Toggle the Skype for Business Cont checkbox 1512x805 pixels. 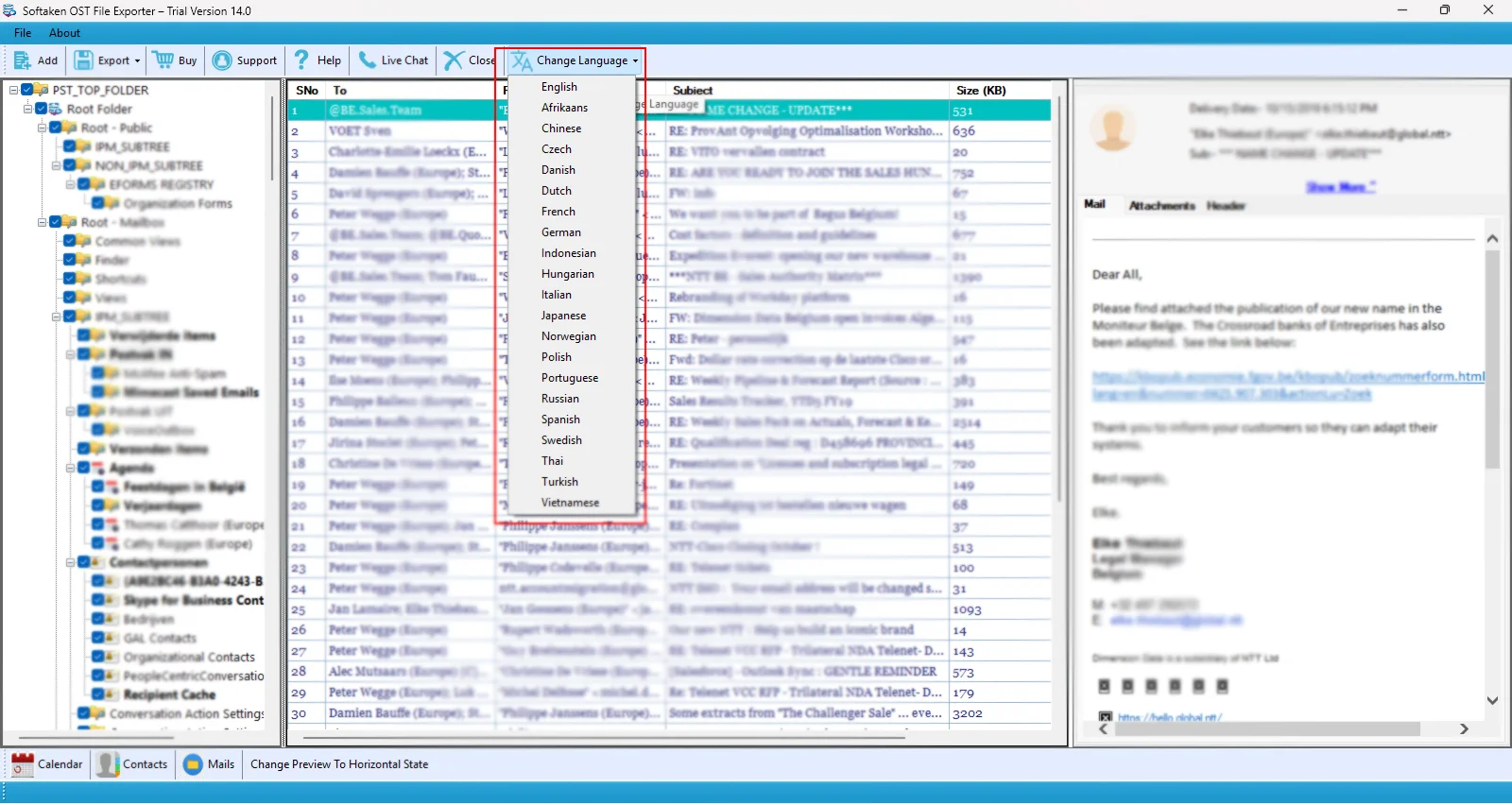[98, 600]
